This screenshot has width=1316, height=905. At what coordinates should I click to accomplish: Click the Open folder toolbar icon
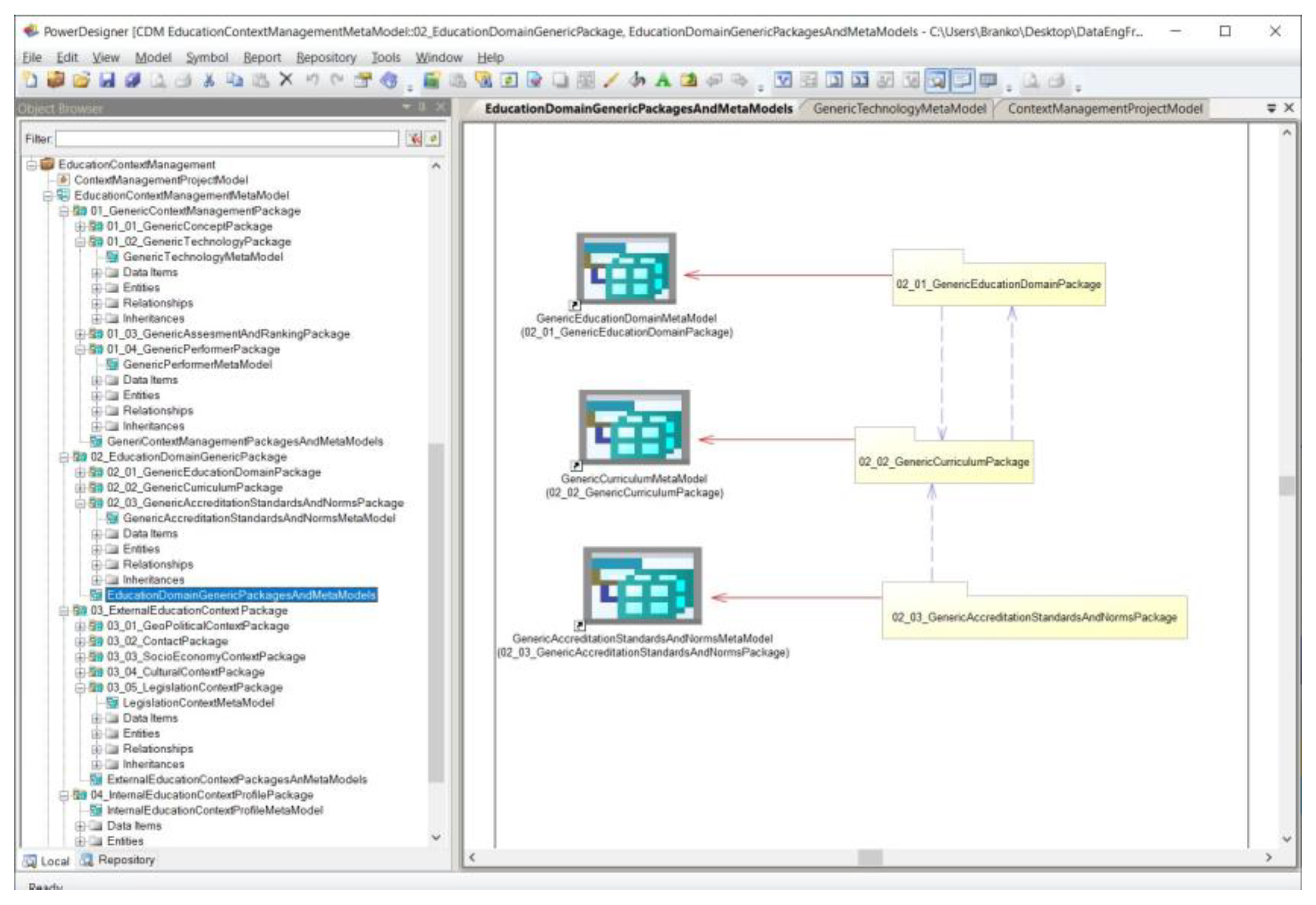[x=81, y=80]
